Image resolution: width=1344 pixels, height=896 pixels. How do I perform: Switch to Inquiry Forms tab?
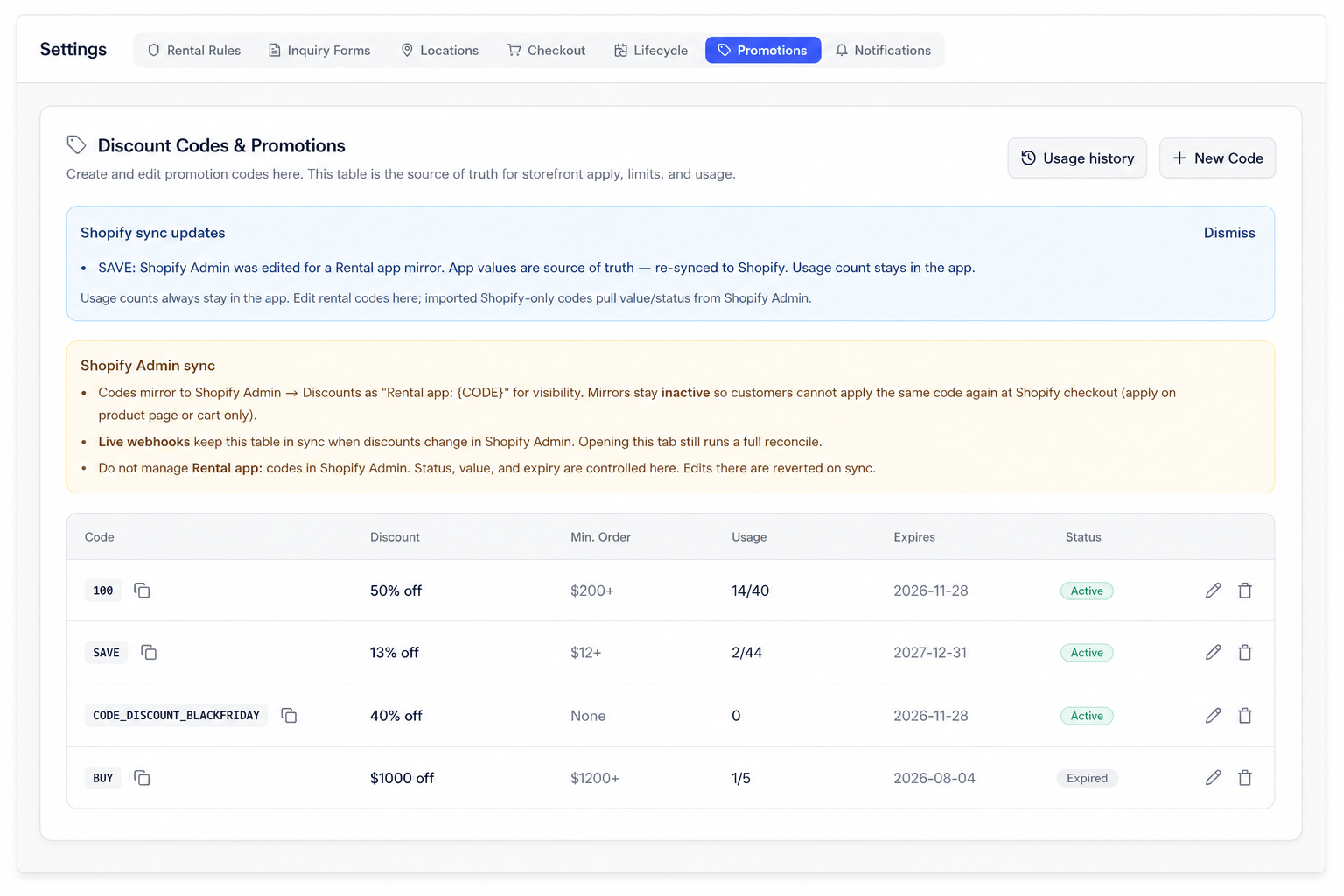pos(319,51)
